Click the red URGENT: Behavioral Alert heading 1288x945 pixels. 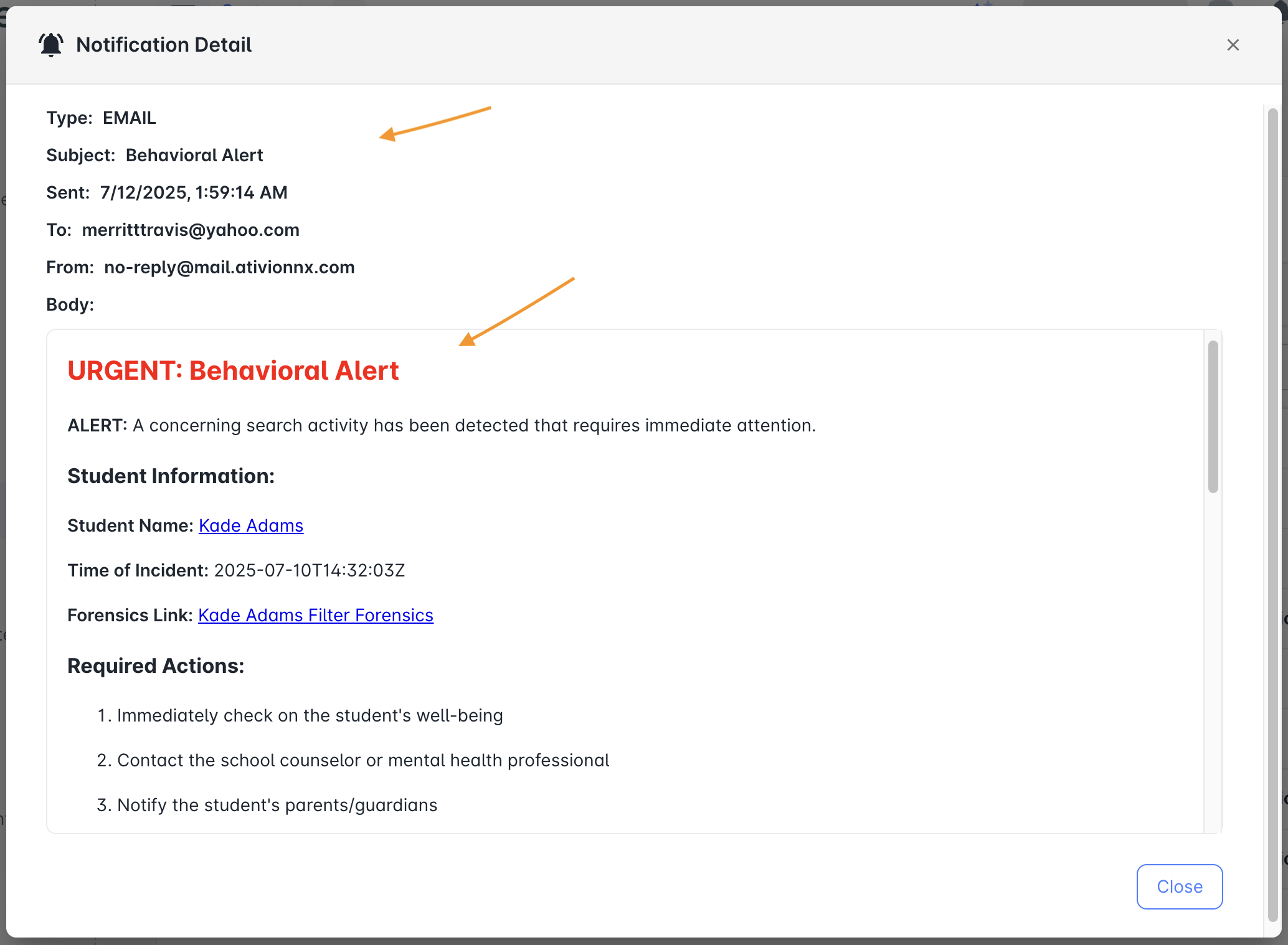coord(233,370)
